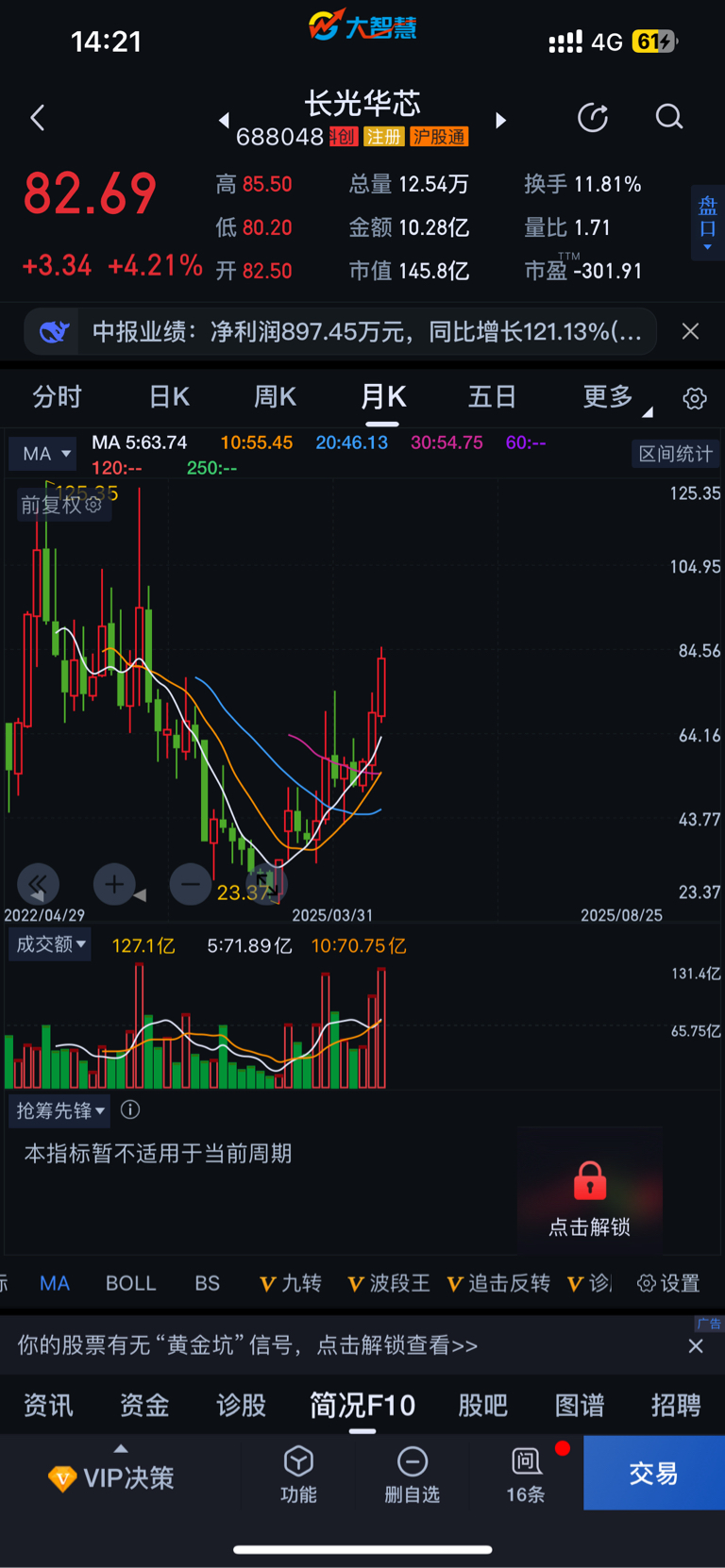The image size is (725, 1568).
Task: Open chart settings gear icon
Action: tap(695, 398)
